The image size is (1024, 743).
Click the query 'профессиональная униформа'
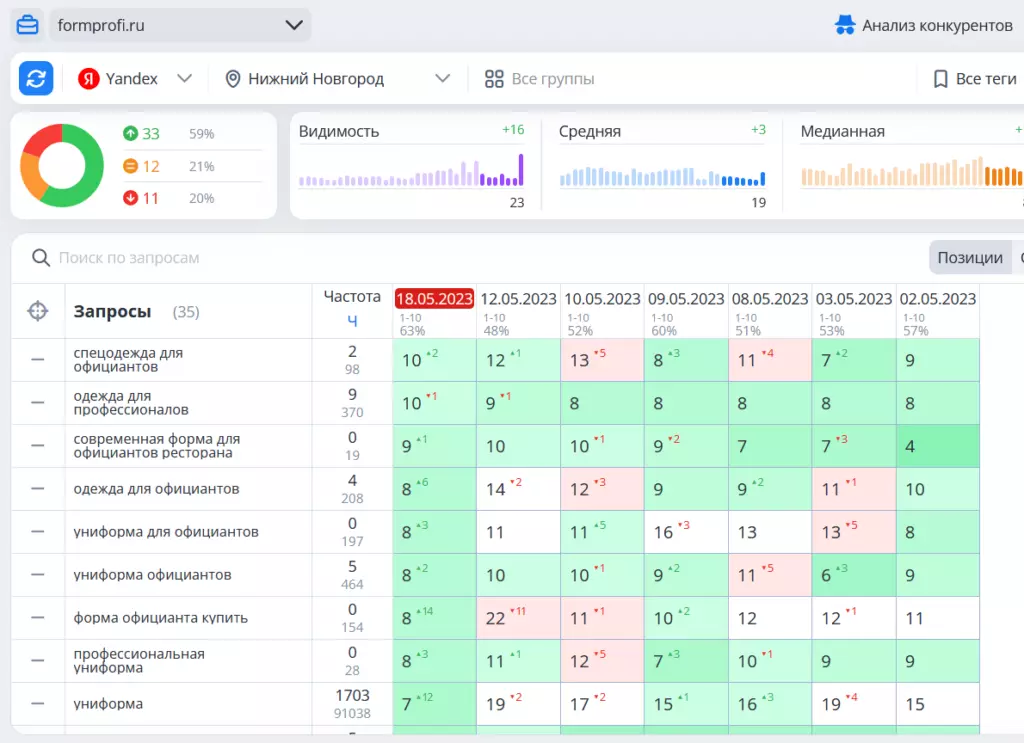[139, 661]
